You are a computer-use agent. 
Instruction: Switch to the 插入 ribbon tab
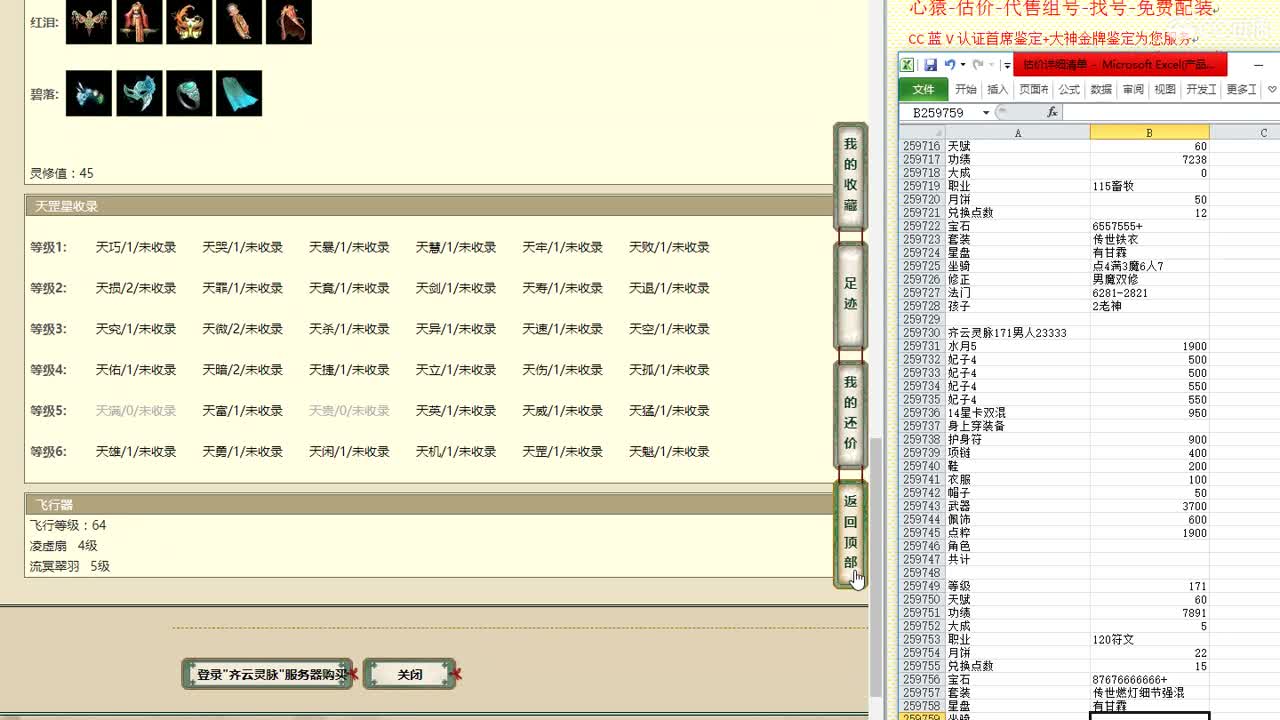click(998, 89)
